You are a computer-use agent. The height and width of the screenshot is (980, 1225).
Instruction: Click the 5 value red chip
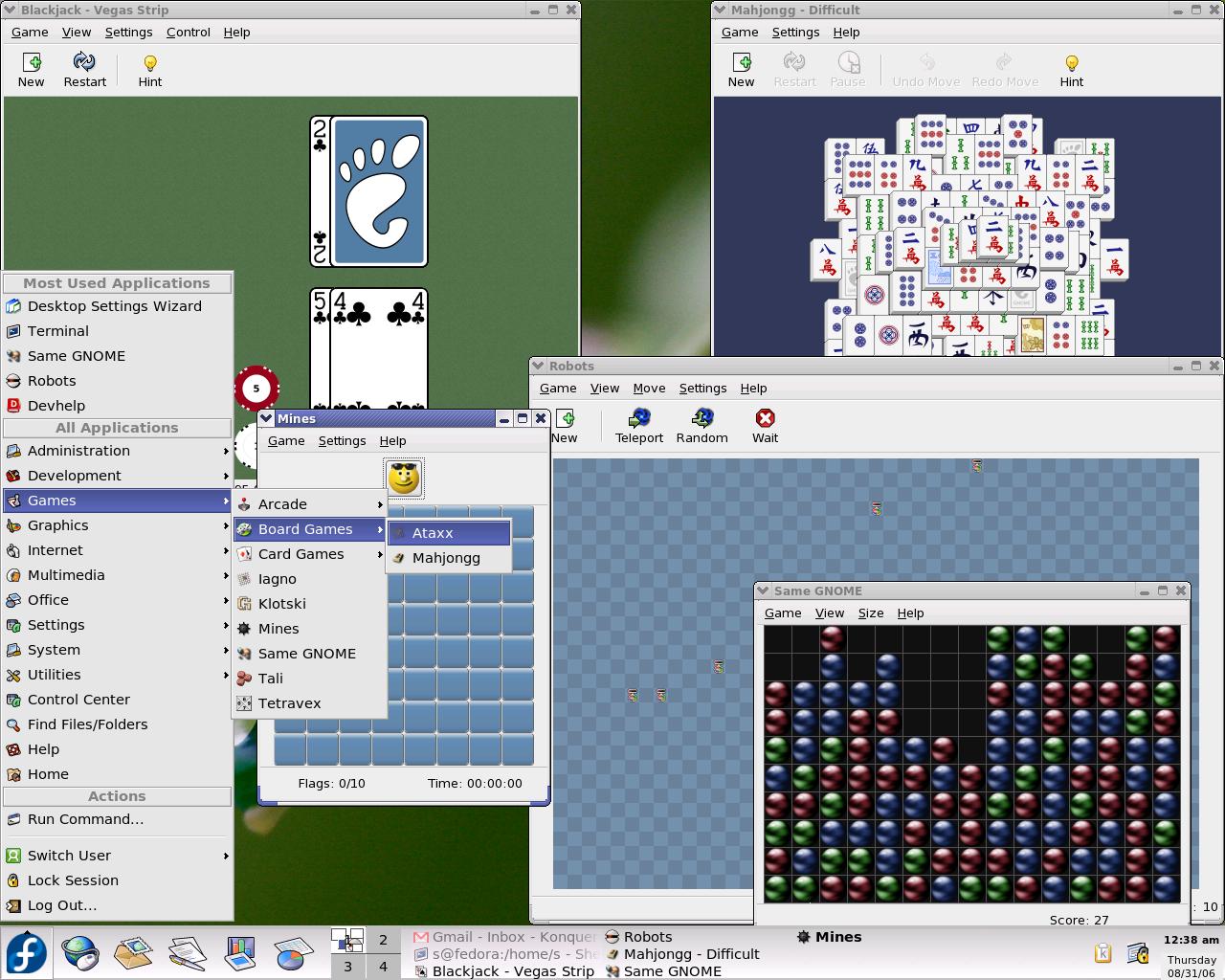click(x=256, y=389)
